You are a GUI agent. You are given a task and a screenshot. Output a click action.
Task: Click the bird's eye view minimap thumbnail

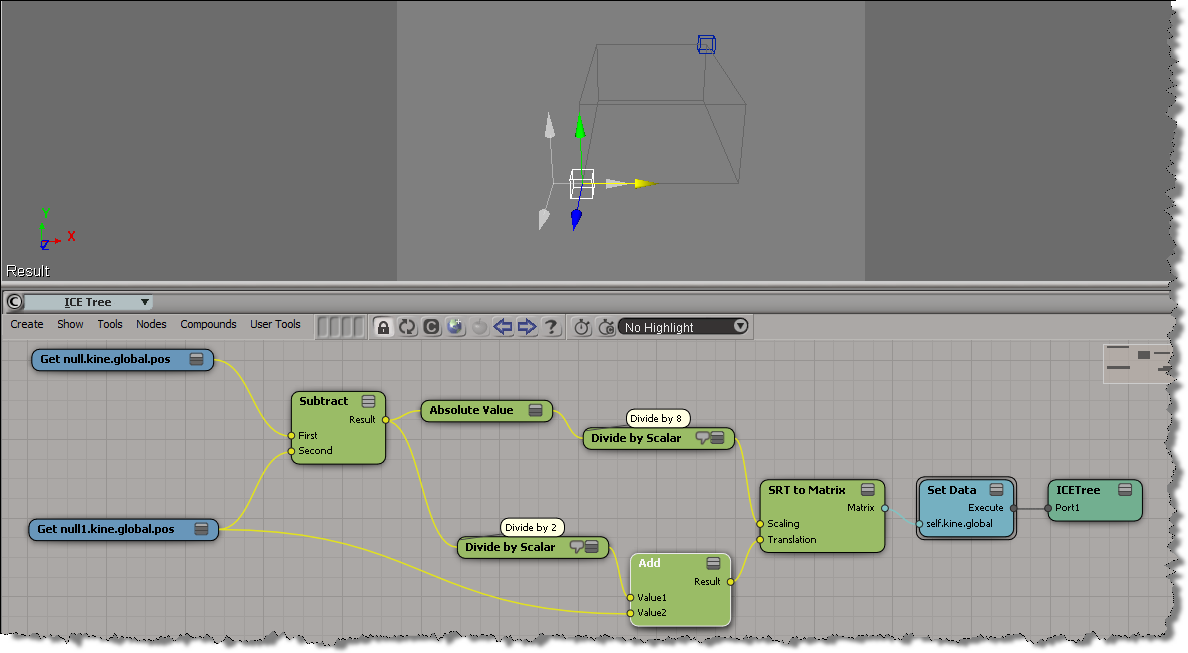point(1142,363)
